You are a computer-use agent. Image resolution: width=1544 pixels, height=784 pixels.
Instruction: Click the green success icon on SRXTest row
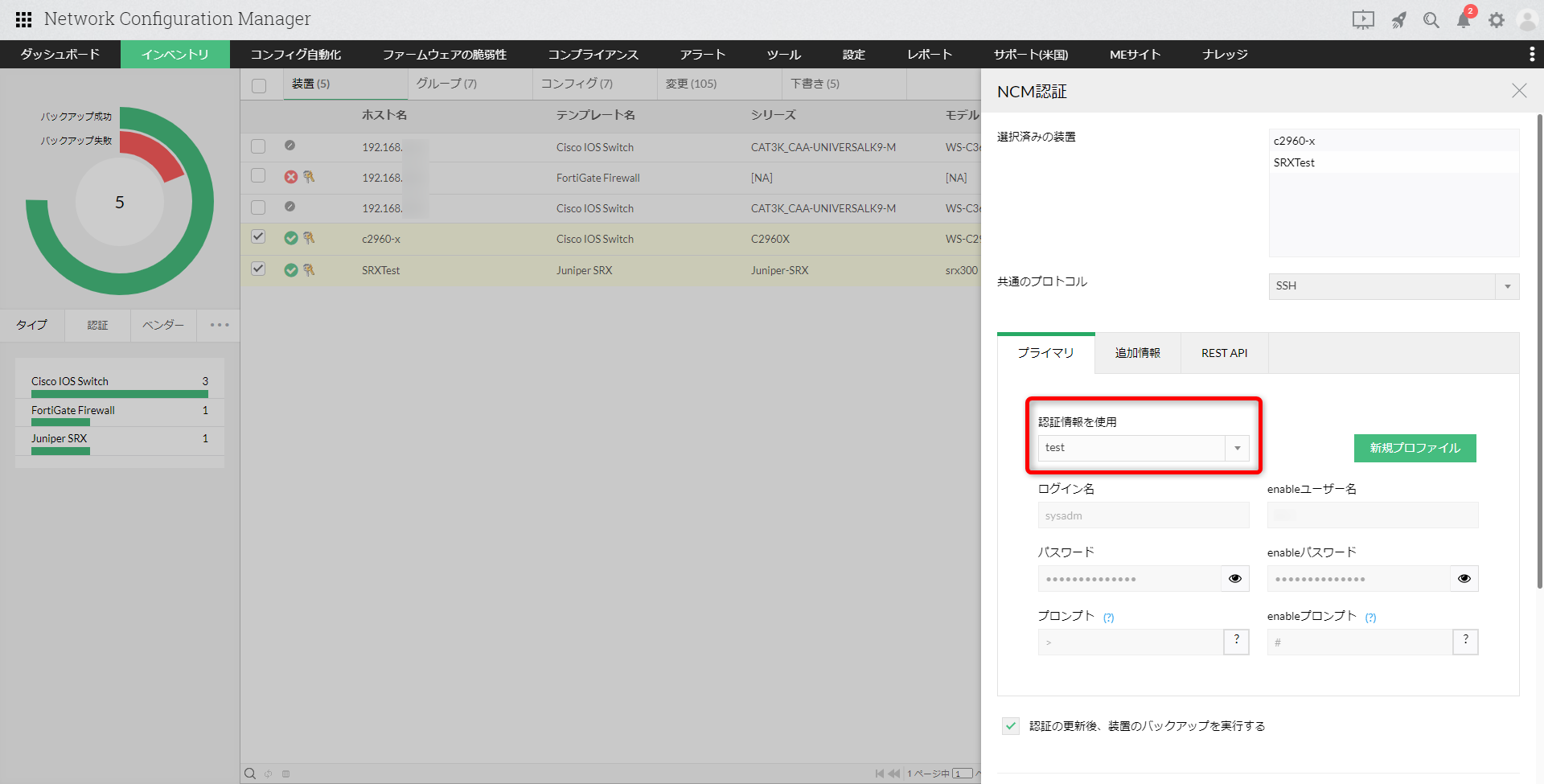tap(291, 270)
